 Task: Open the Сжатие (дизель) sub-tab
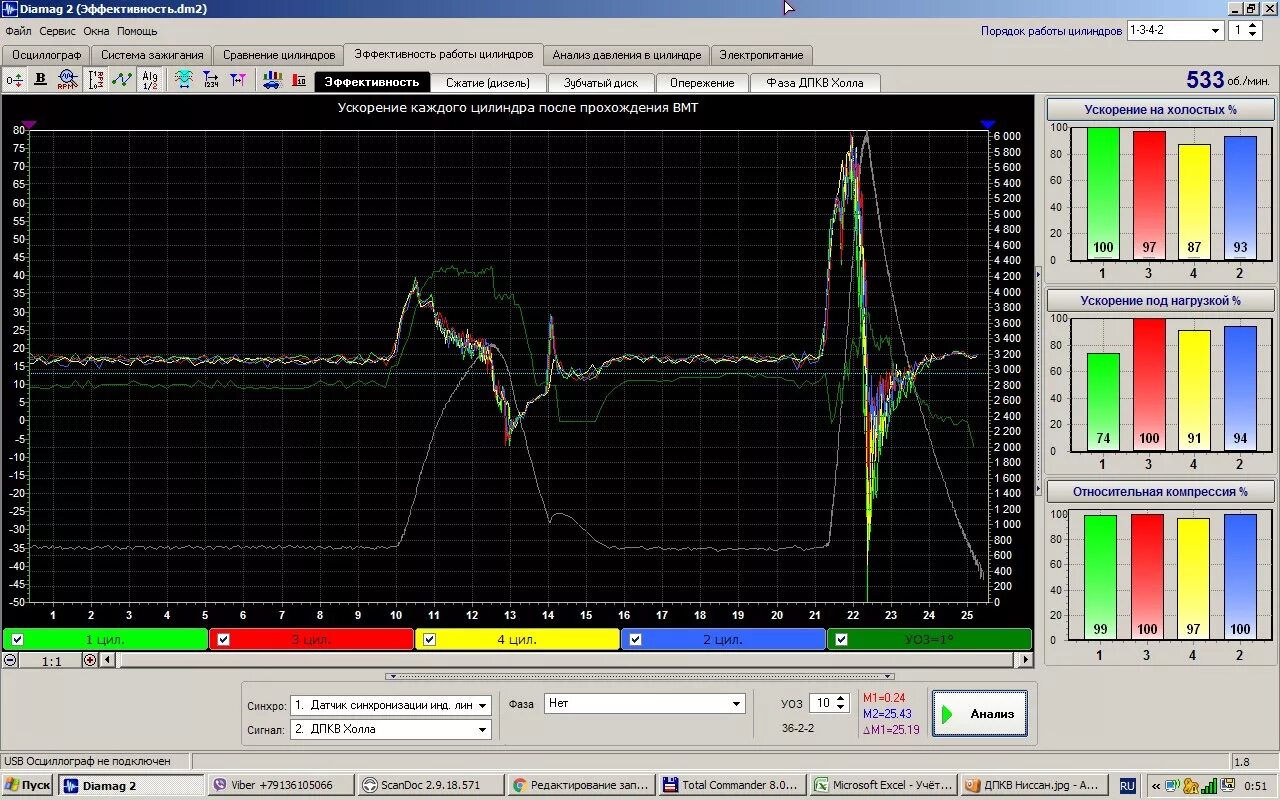tap(488, 83)
